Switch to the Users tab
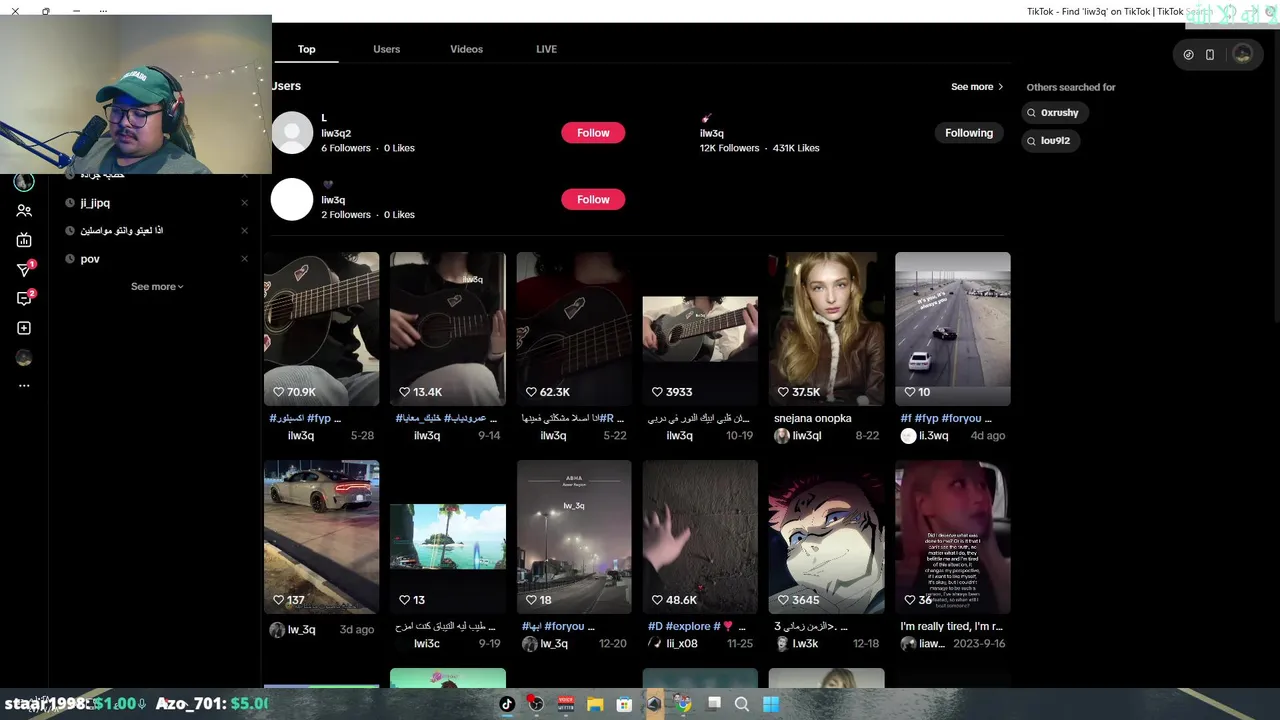This screenshot has height=720, width=1280. 386,49
